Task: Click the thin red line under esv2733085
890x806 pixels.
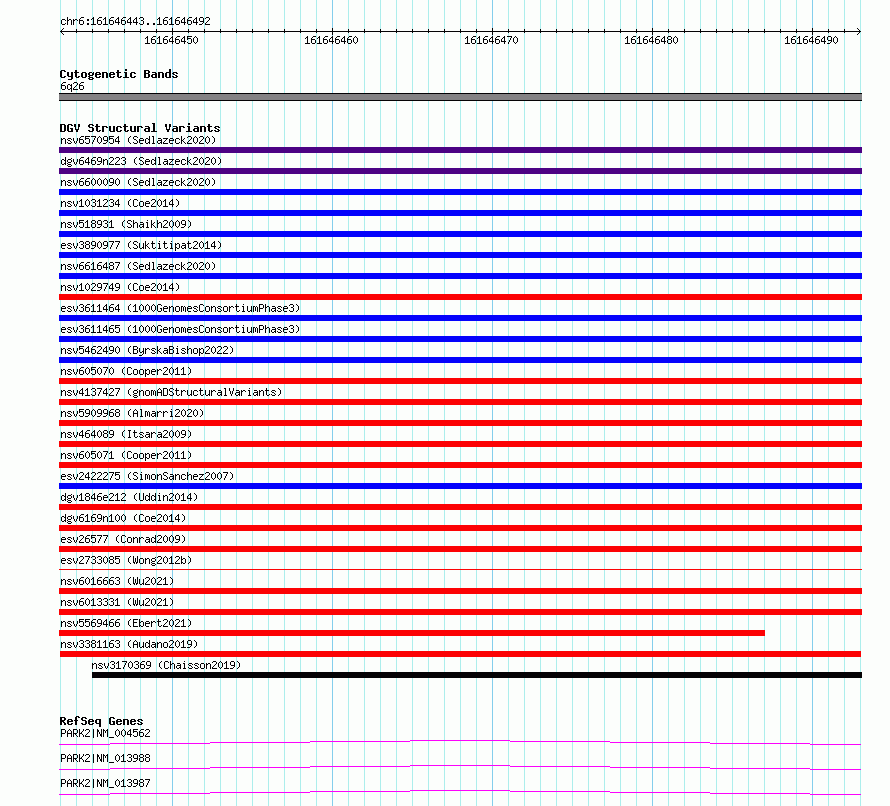Action: (460, 569)
